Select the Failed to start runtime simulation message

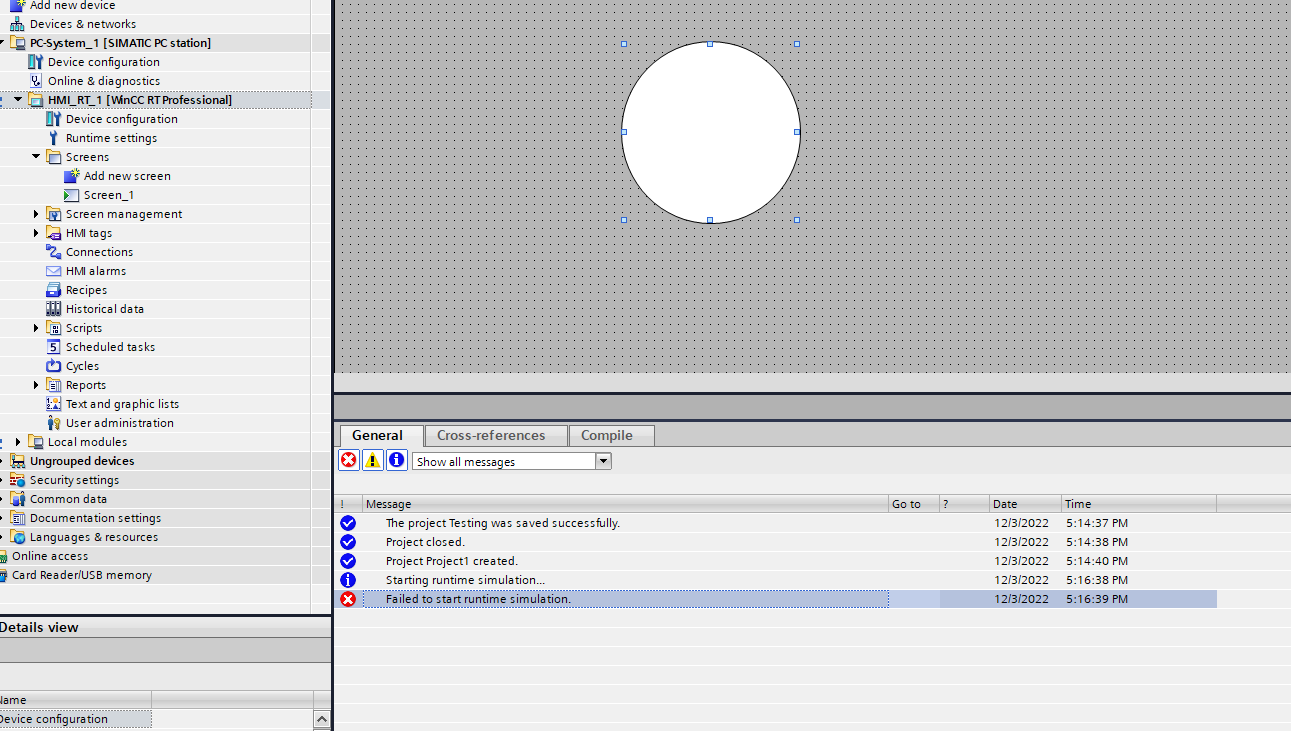tap(478, 599)
